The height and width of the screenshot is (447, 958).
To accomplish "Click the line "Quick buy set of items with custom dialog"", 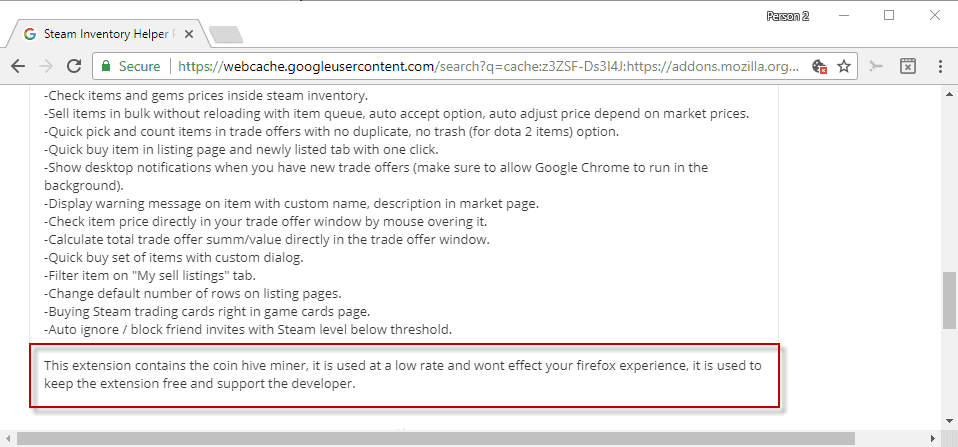I will [x=174, y=257].
